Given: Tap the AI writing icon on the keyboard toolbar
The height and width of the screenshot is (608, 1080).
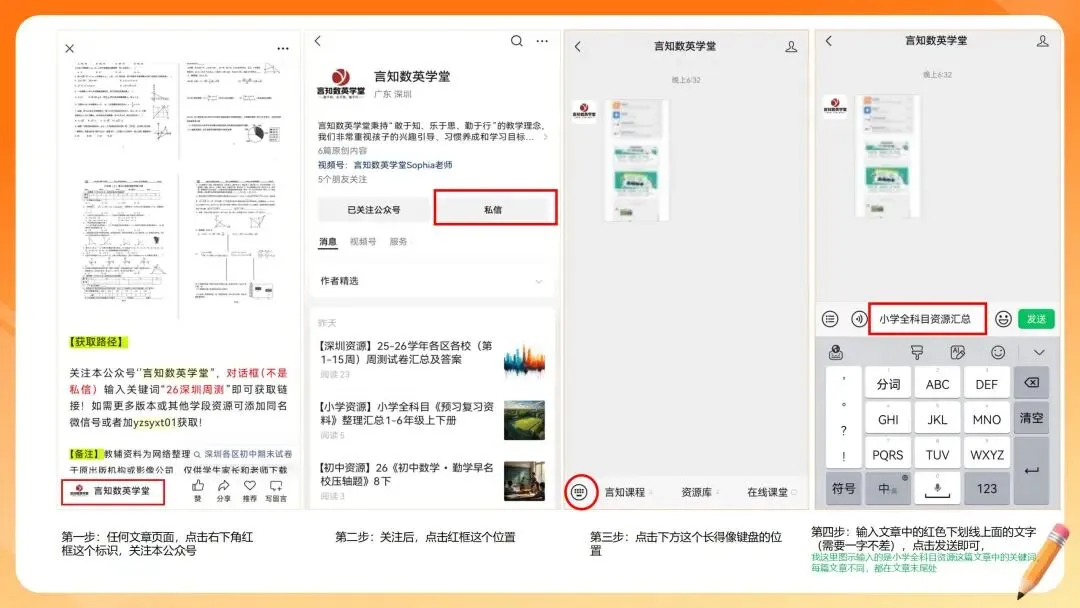Looking at the screenshot, I should [x=957, y=353].
